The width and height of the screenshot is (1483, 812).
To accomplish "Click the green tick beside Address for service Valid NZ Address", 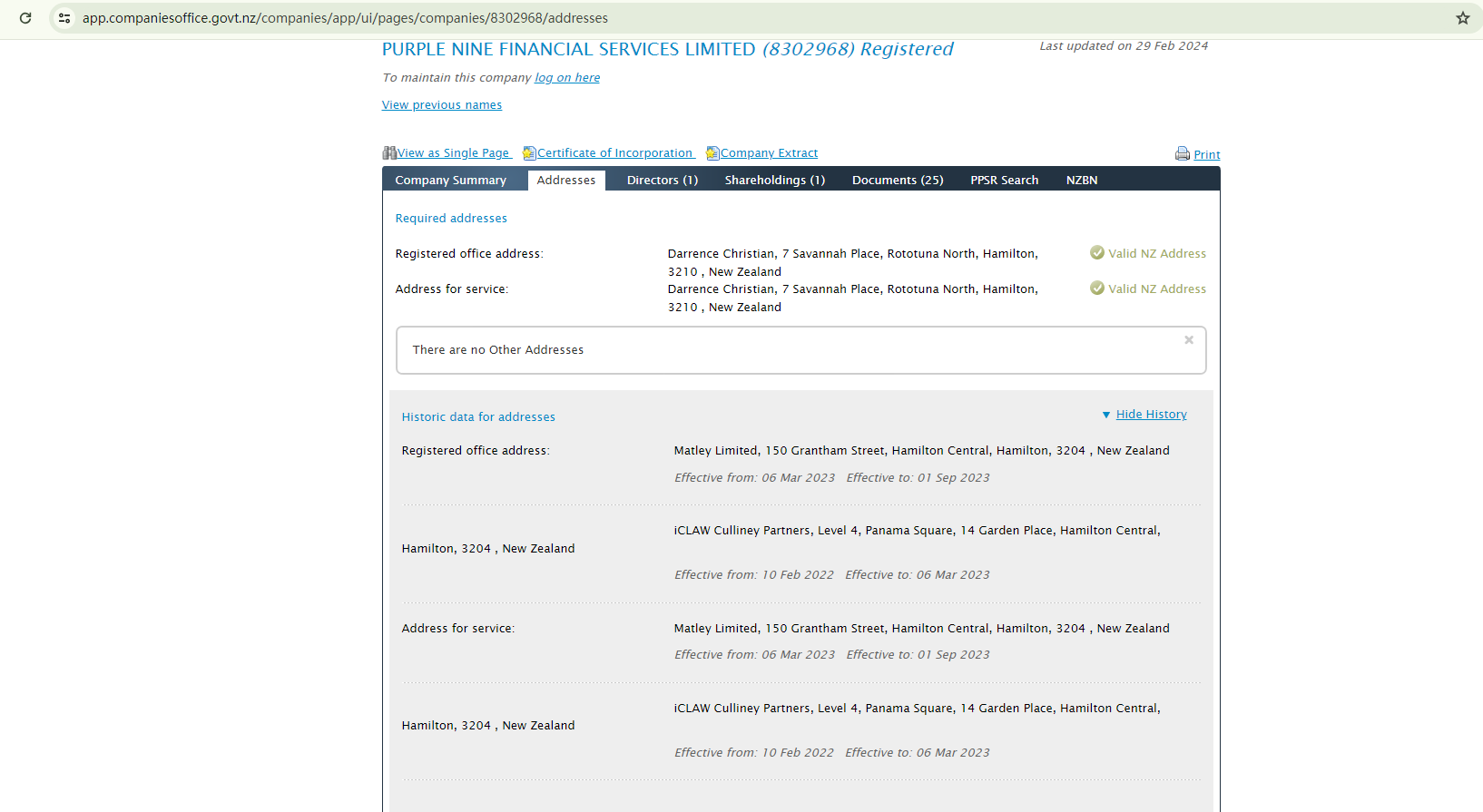I will [1097, 289].
